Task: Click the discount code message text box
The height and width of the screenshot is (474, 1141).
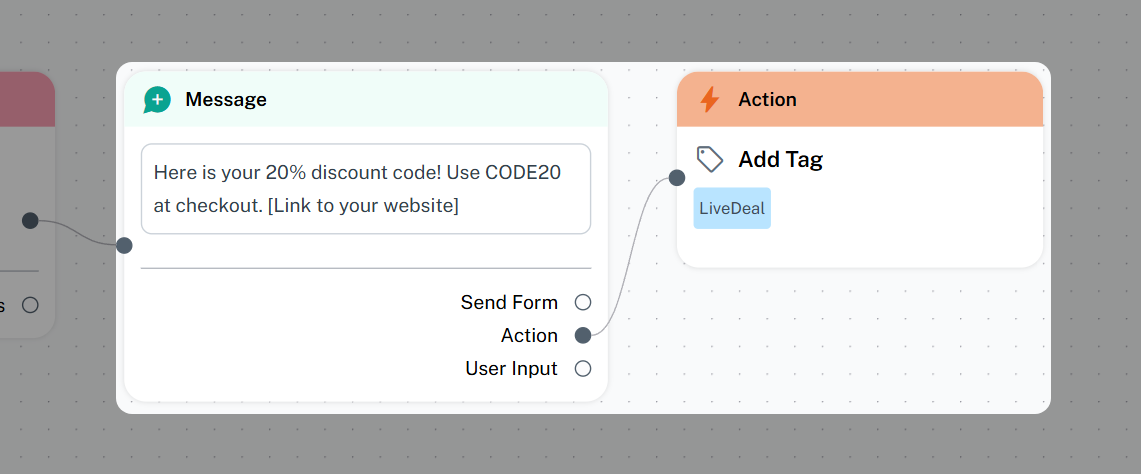Action: pos(365,189)
